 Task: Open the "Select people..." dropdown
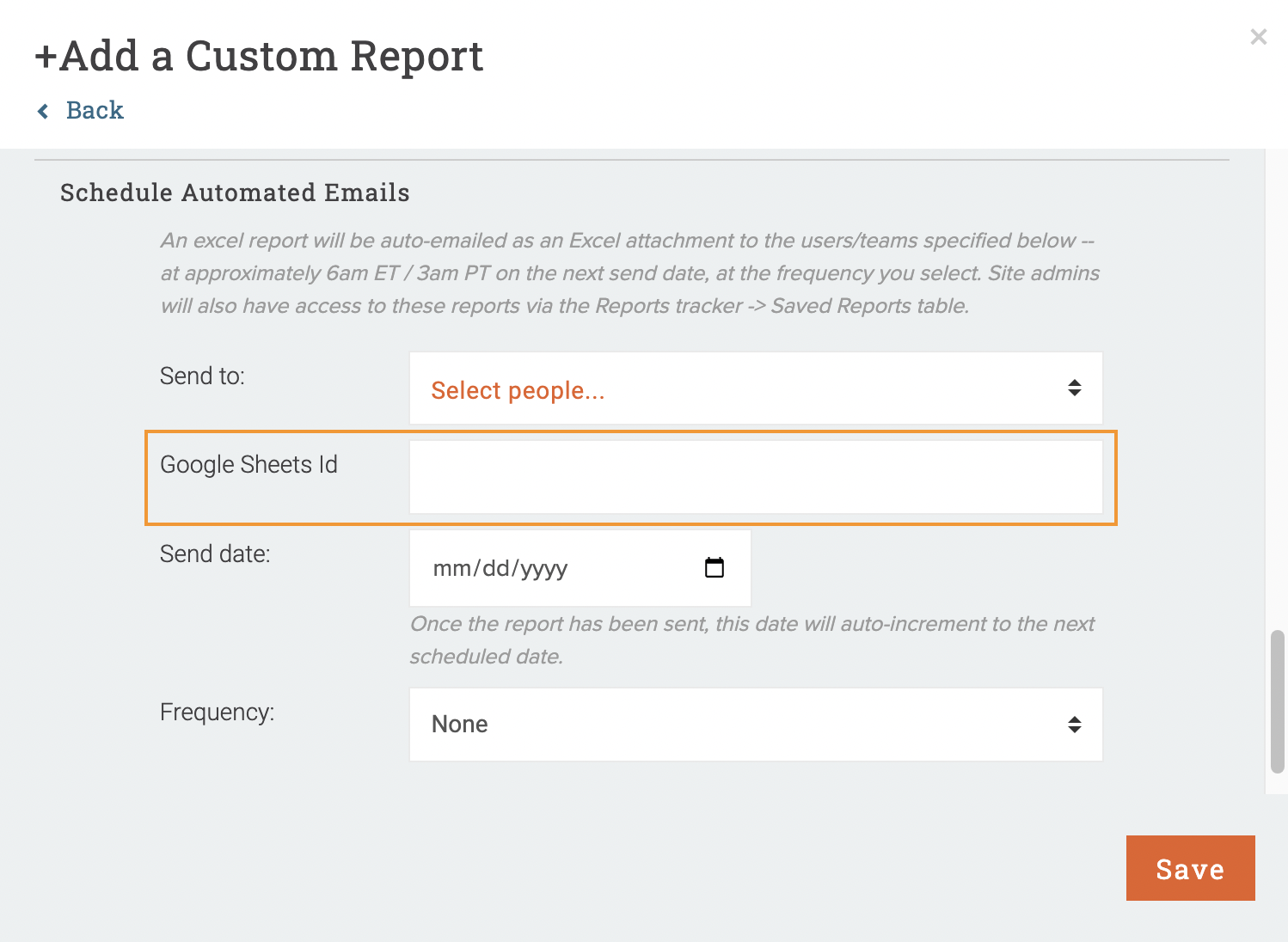point(739,388)
